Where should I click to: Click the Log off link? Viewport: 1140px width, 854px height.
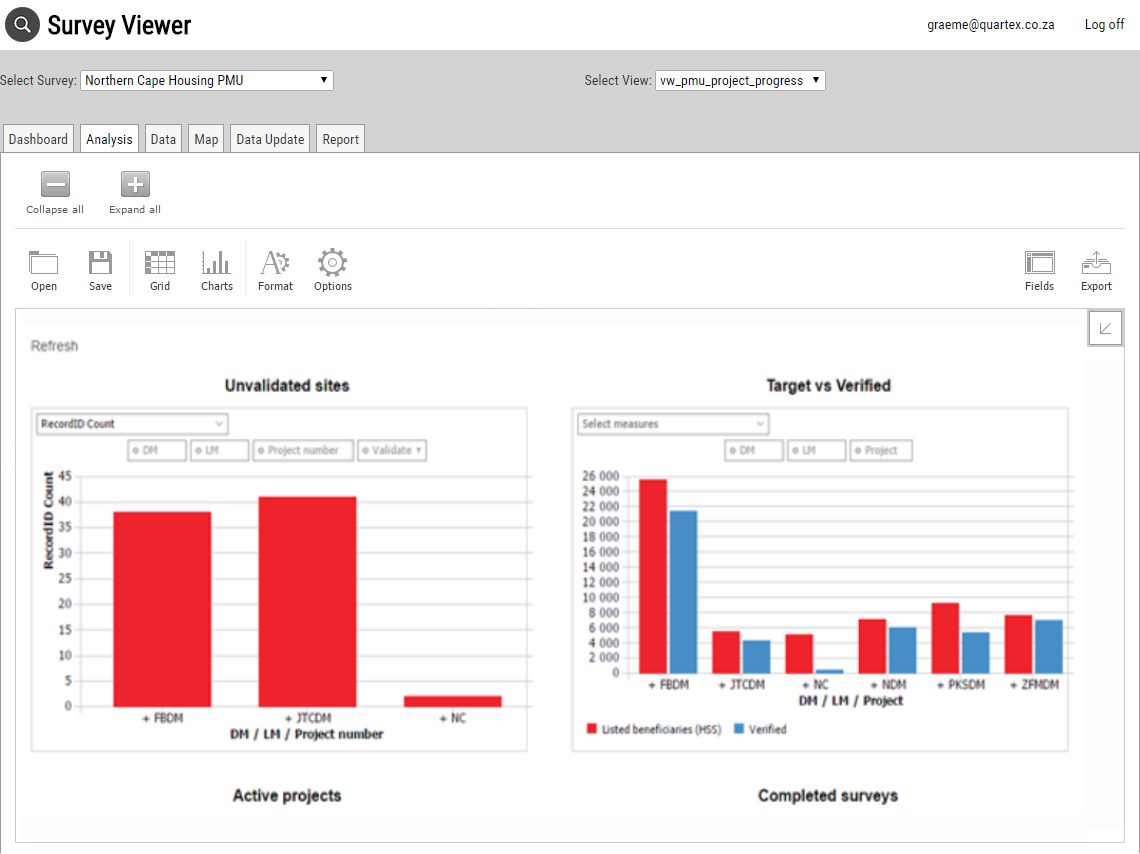[x=1104, y=25]
